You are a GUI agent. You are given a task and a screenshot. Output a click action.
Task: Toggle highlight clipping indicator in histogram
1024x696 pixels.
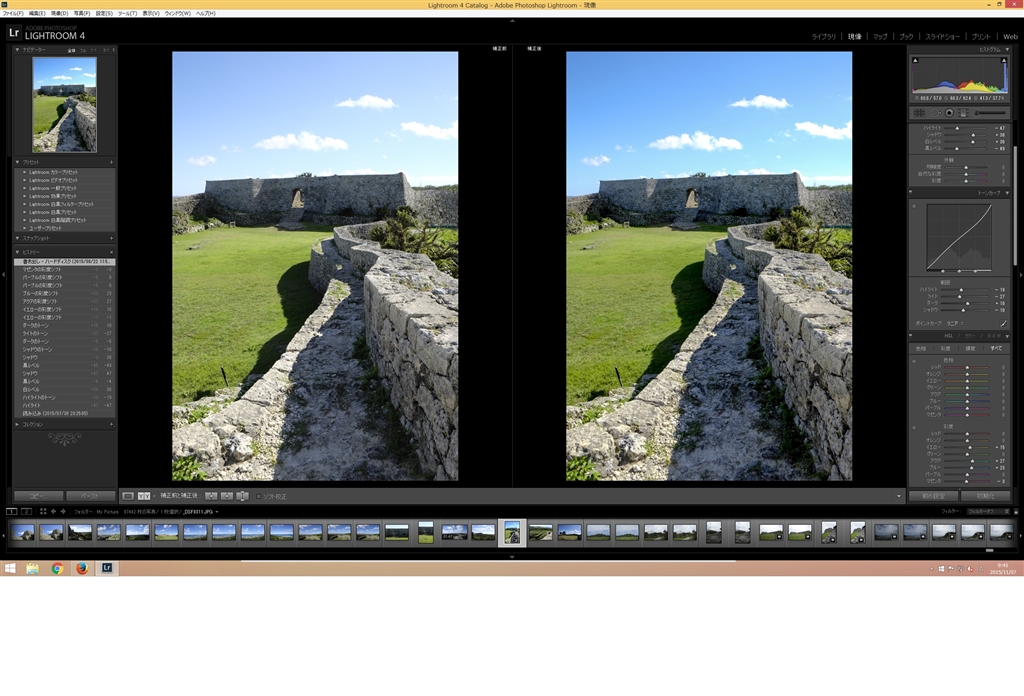(x=1004, y=60)
